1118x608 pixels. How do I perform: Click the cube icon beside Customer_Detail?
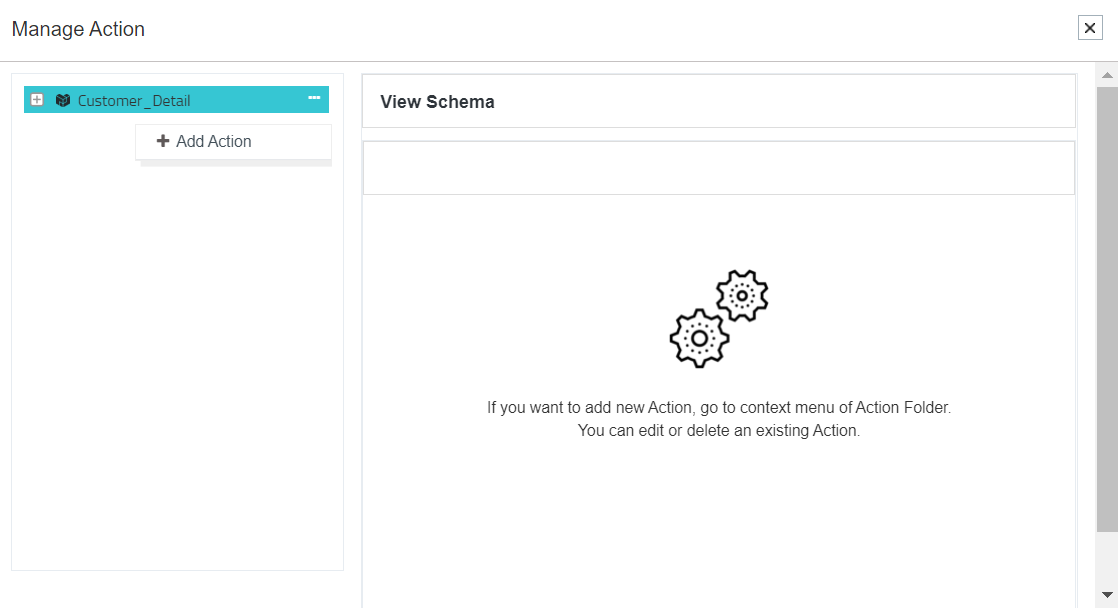pos(63,100)
